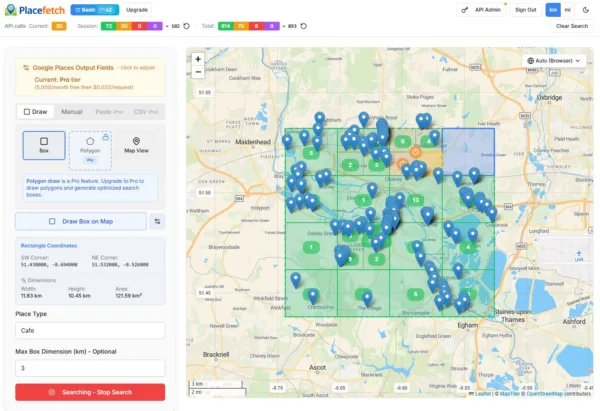The width and height of the screenshot is (600, 411).
Task: Switch distance units to km
Action: tap(553, 9)
